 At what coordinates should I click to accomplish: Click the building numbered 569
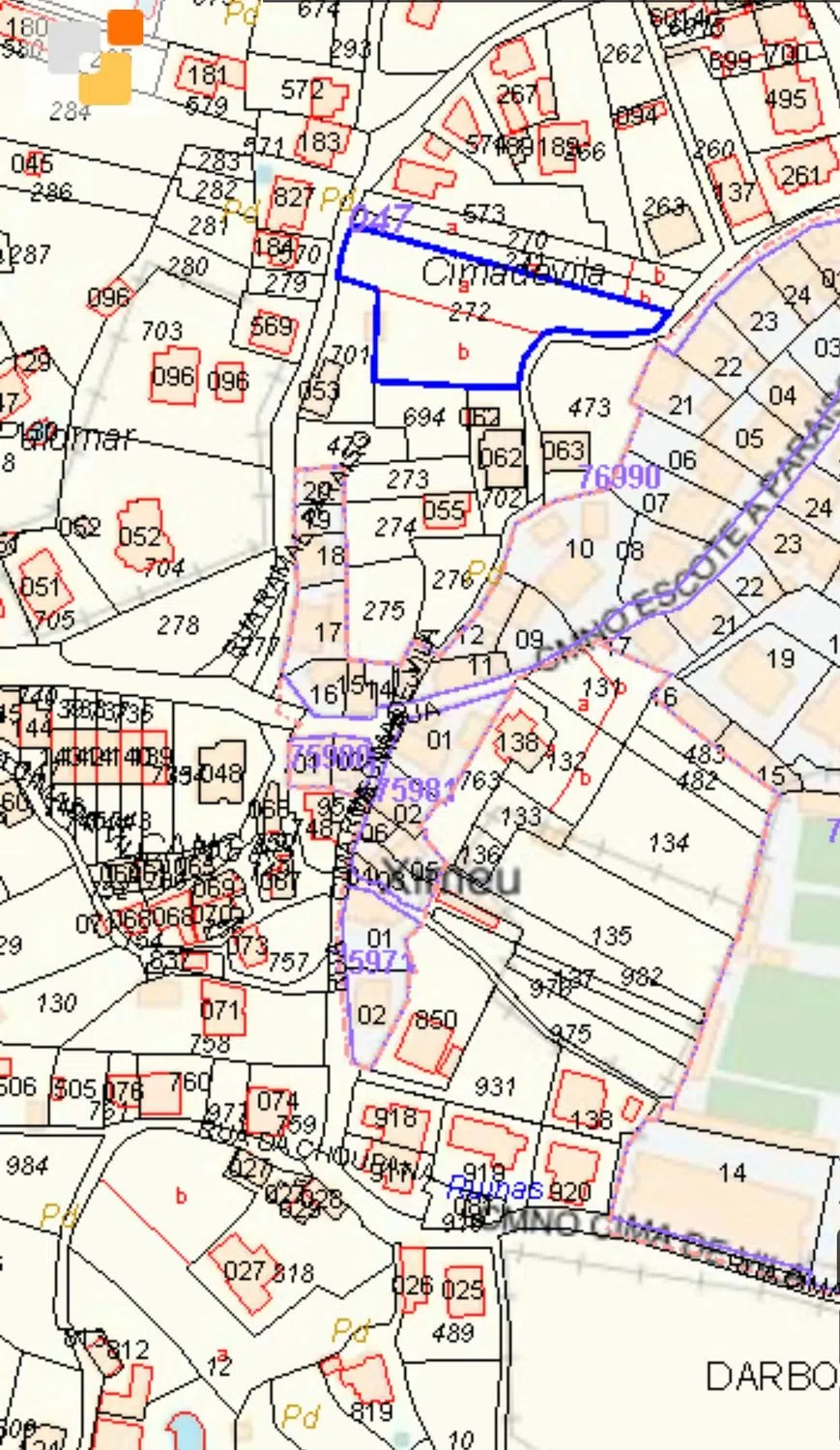270,327
